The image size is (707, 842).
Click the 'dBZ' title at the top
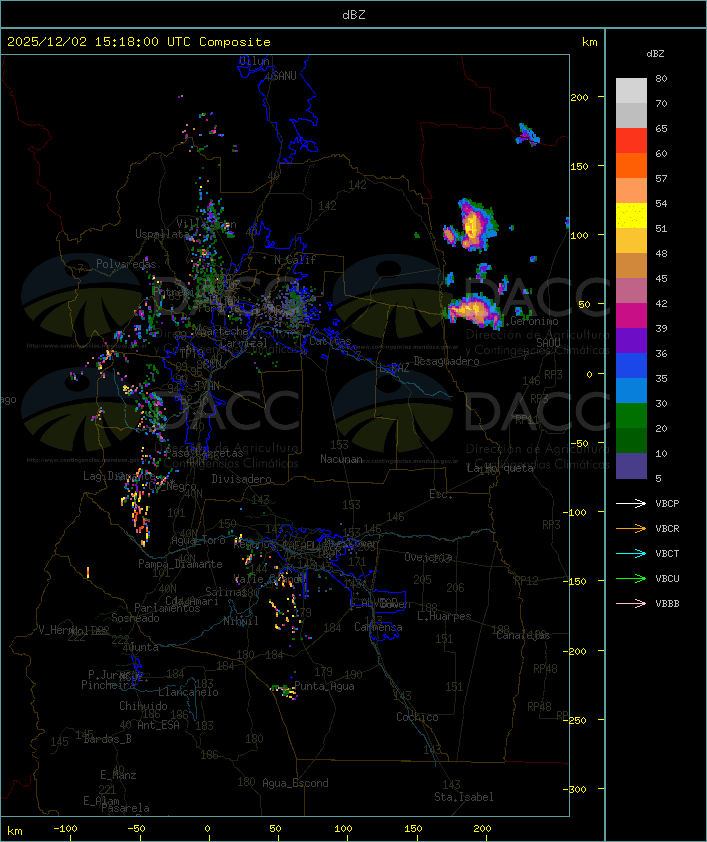(354, 15)
